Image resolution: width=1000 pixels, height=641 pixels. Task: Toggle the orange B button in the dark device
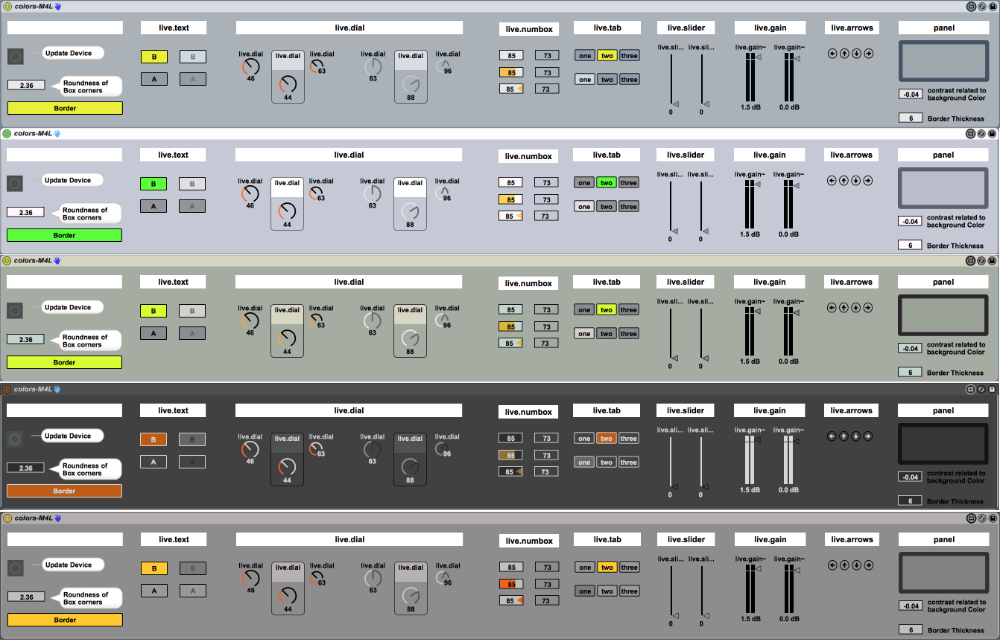coord(154,439)
